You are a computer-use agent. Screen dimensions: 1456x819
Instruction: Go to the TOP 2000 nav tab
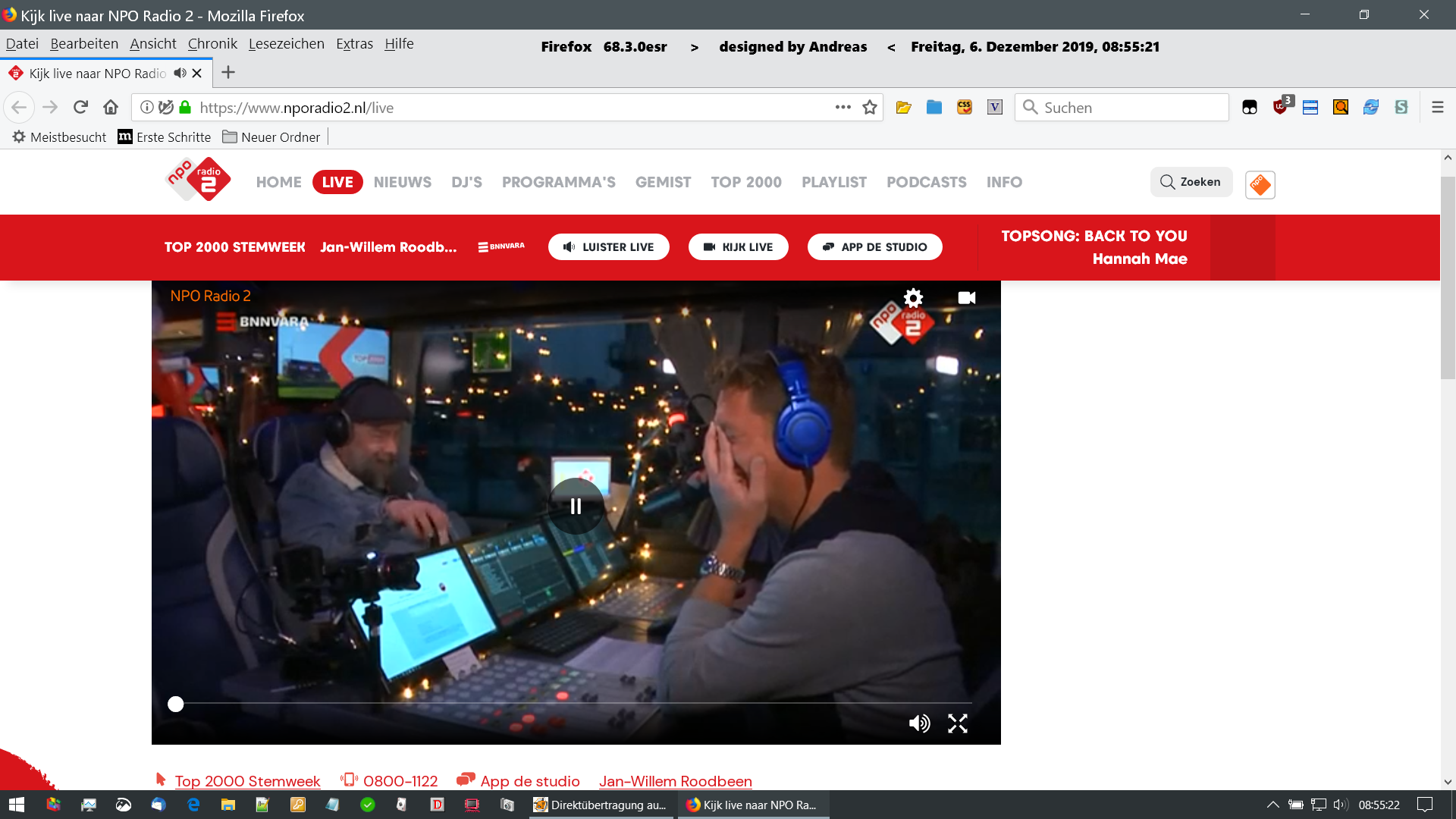pos(745,182)
